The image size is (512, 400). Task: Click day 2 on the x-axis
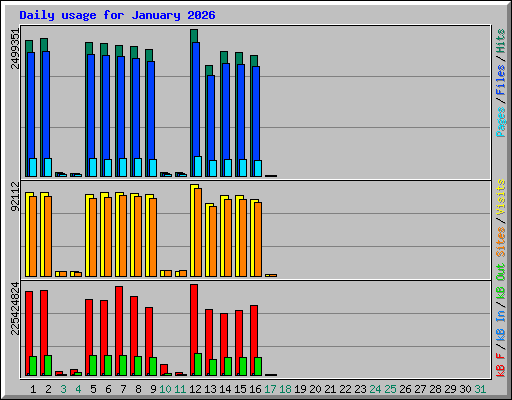click(48, 389)
